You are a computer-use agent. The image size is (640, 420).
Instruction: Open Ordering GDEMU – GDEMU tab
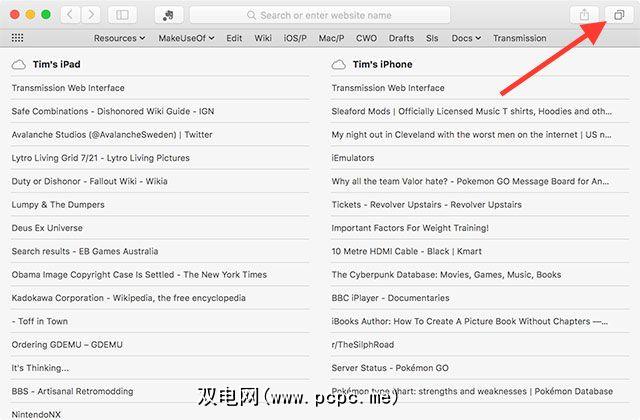[160, 344]
